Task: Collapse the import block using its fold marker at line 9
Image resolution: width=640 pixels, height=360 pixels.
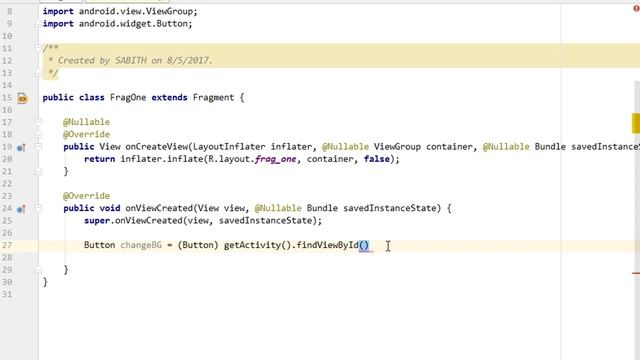Action: pyautogui.click(x=38, y=24)
